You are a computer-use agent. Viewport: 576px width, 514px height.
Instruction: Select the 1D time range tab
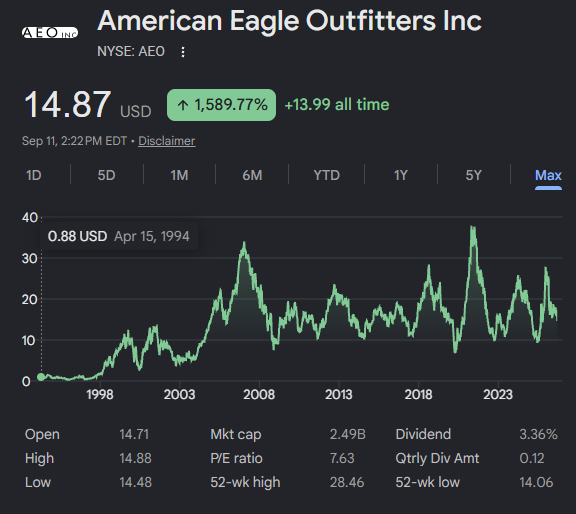point(34,175)
